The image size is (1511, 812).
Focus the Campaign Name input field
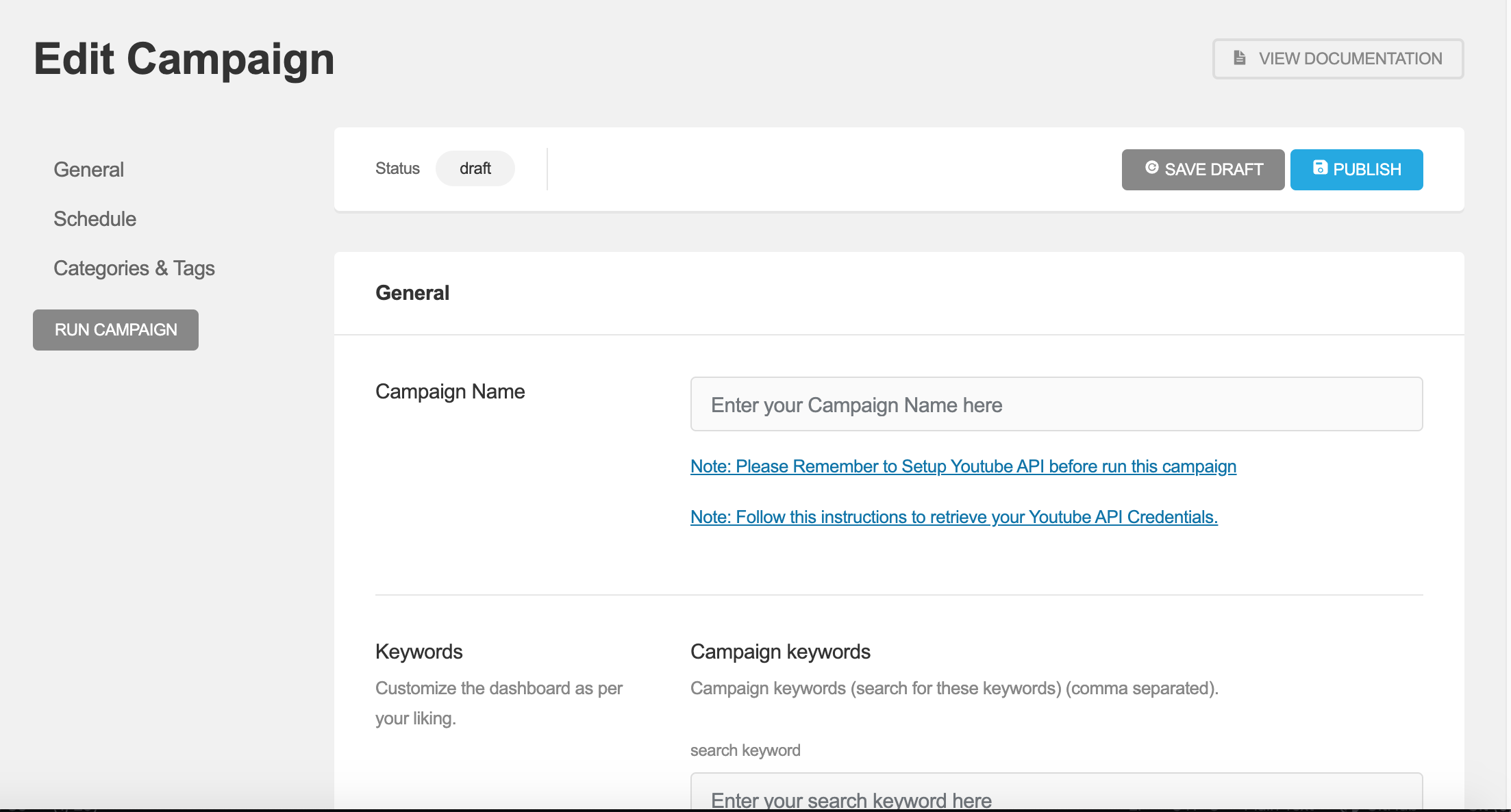pos(1056,404)
